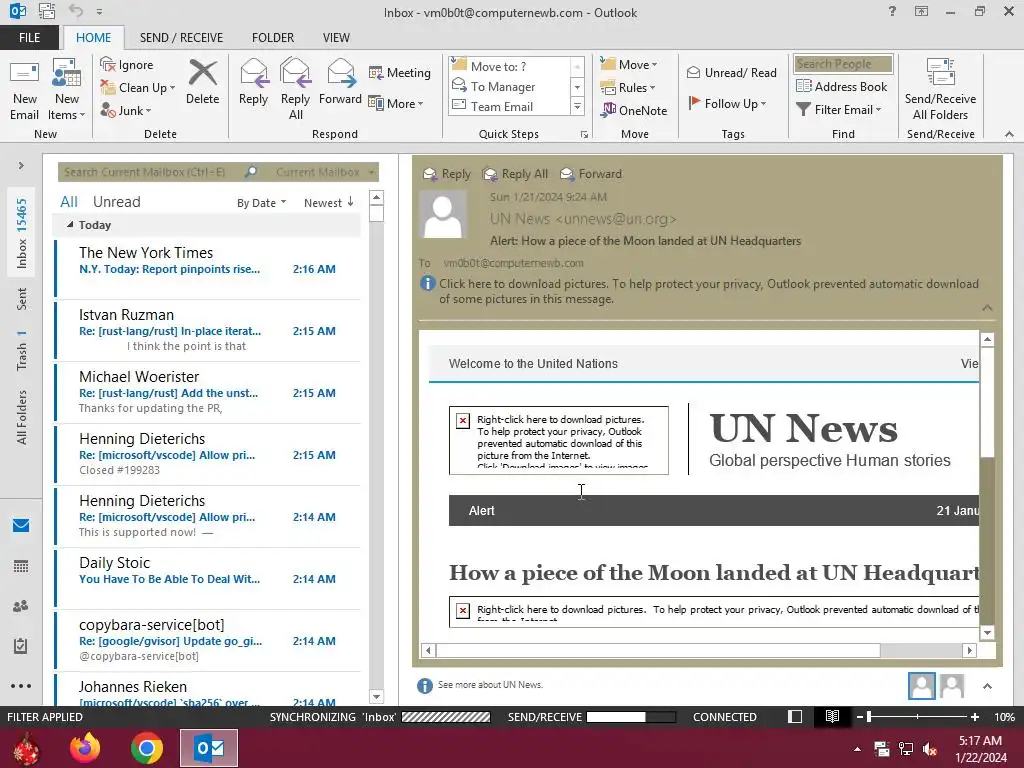Switch to the FOLDER tab
1024x768 pixels.
point(273,38)
